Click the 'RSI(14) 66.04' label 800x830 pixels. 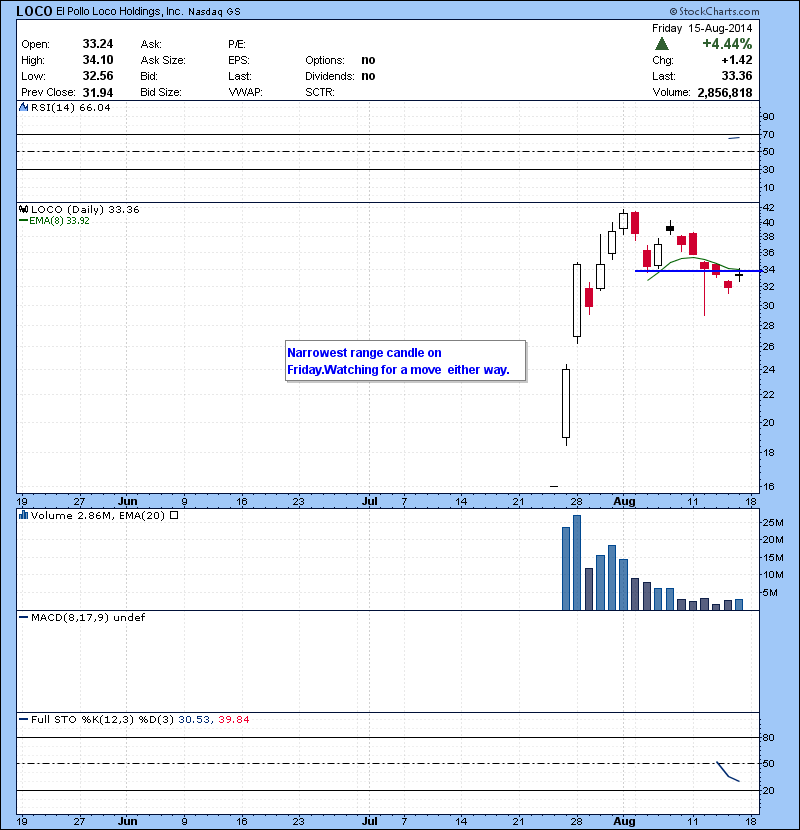pos(70,107)
